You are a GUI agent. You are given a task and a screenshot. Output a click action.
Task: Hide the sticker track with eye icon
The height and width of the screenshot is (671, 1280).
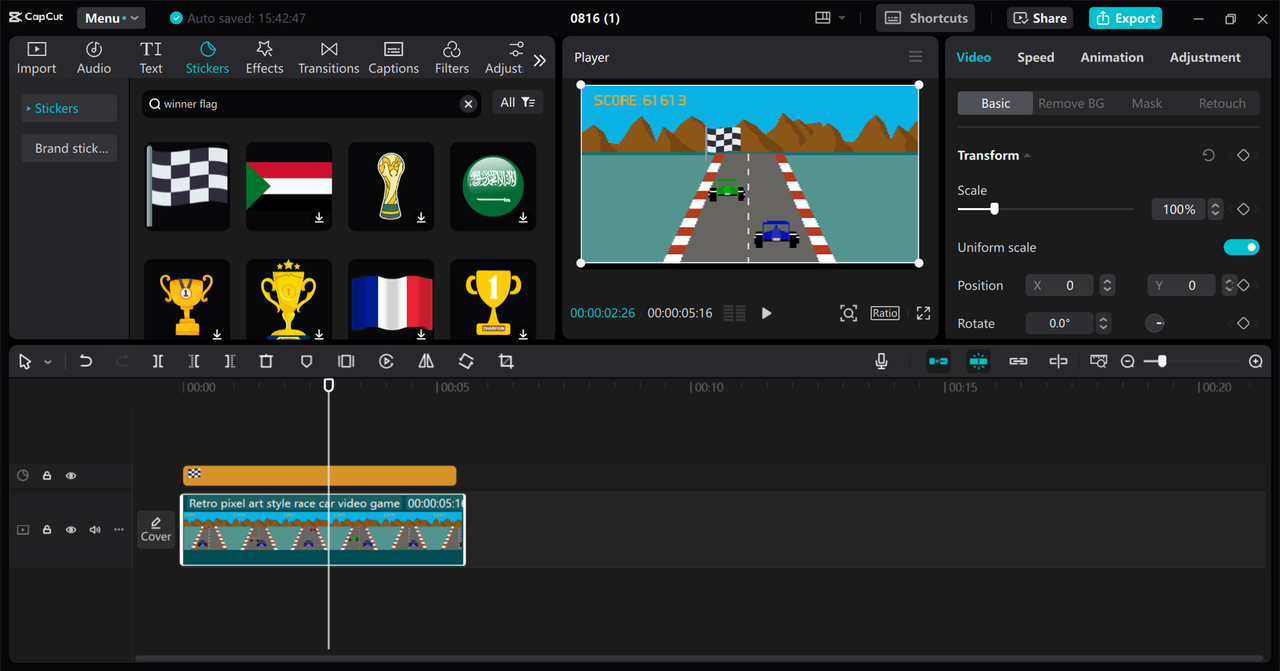coord(71,476)
